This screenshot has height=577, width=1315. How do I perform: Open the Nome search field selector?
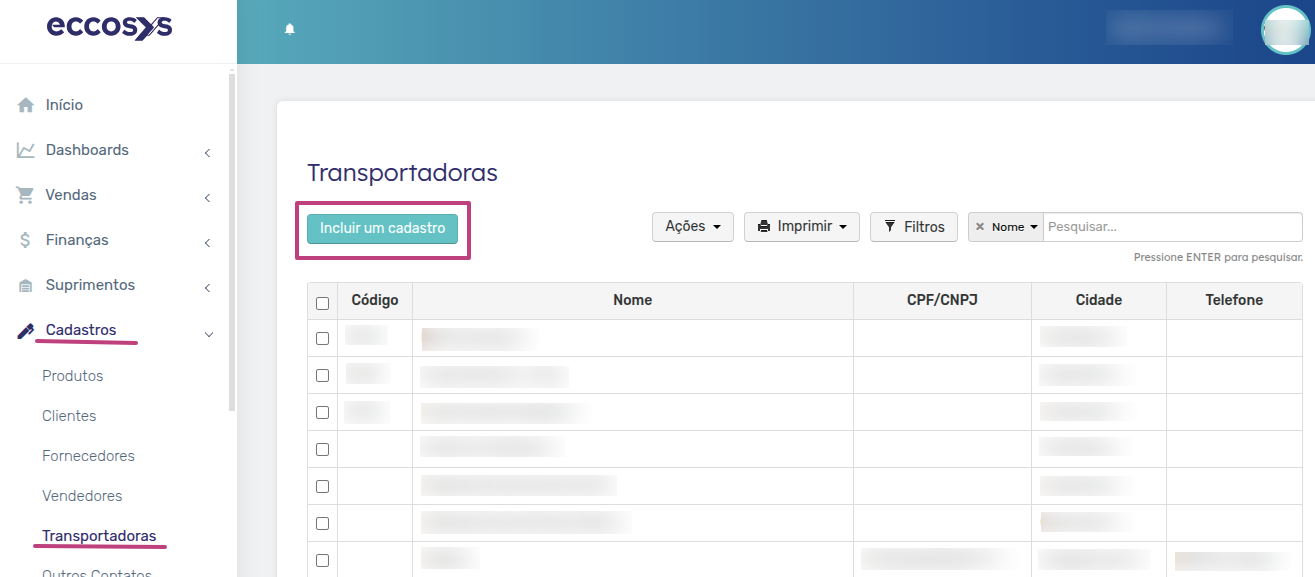(x=1015, y=227)
